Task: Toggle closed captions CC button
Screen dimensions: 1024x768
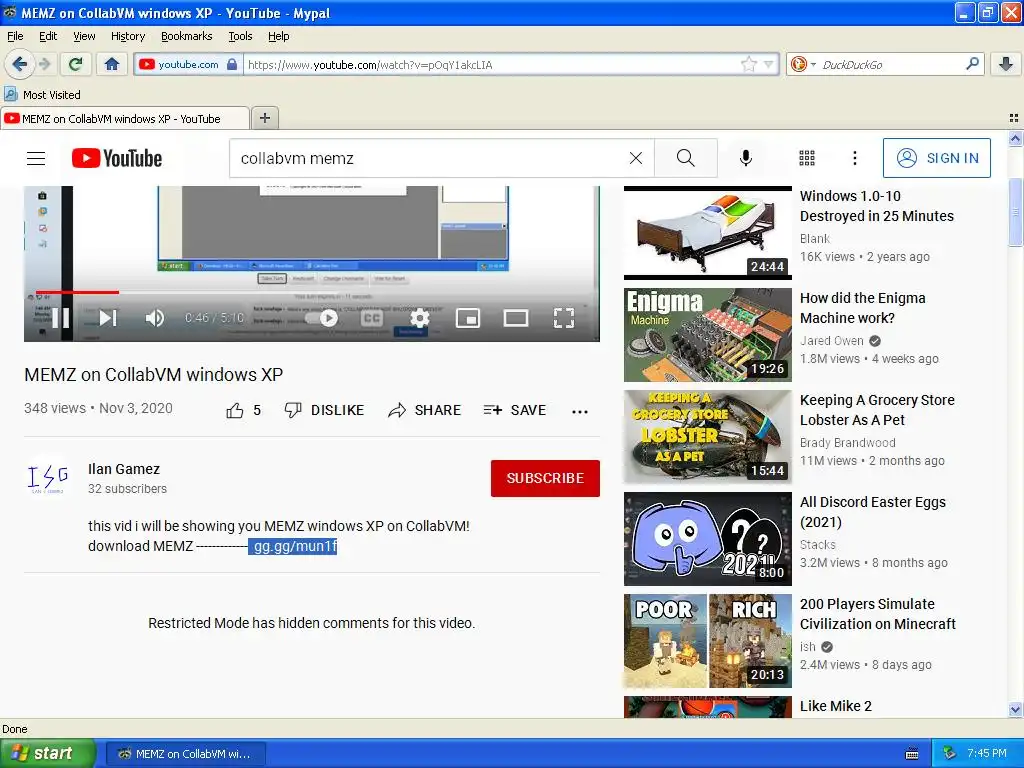Action: pyautogui.click(x=372, y=318)
